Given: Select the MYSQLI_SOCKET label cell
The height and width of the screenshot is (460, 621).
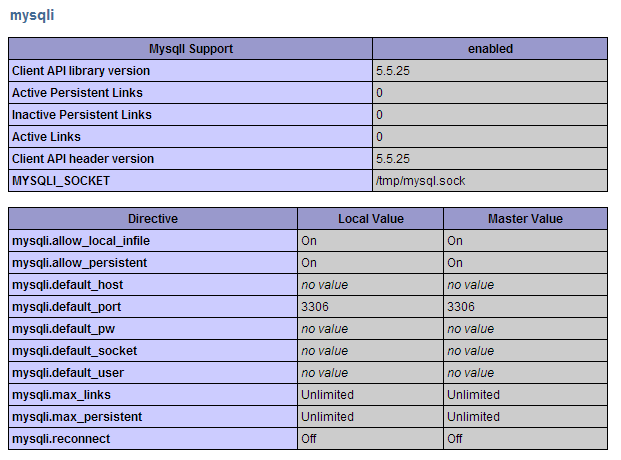Looking at the screenshot, I should click(61, 181).
